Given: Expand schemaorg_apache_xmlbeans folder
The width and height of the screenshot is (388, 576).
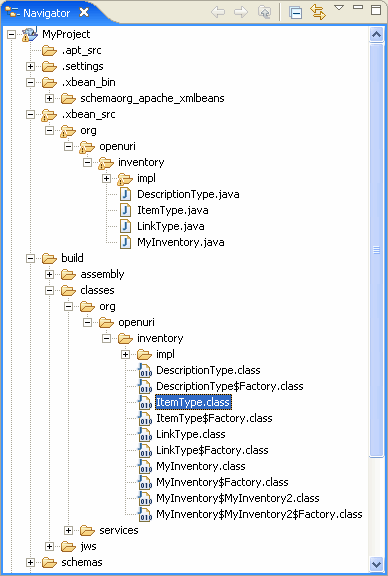Looking at the screenshot, I should [x=49, y=98].
